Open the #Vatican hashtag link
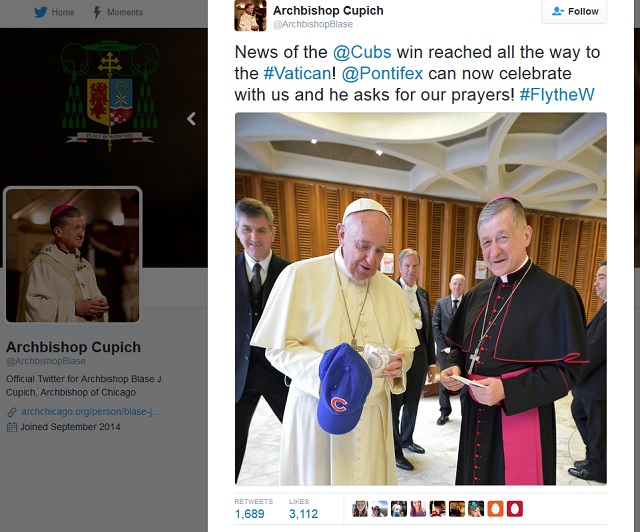 click(x=297, y=73)
